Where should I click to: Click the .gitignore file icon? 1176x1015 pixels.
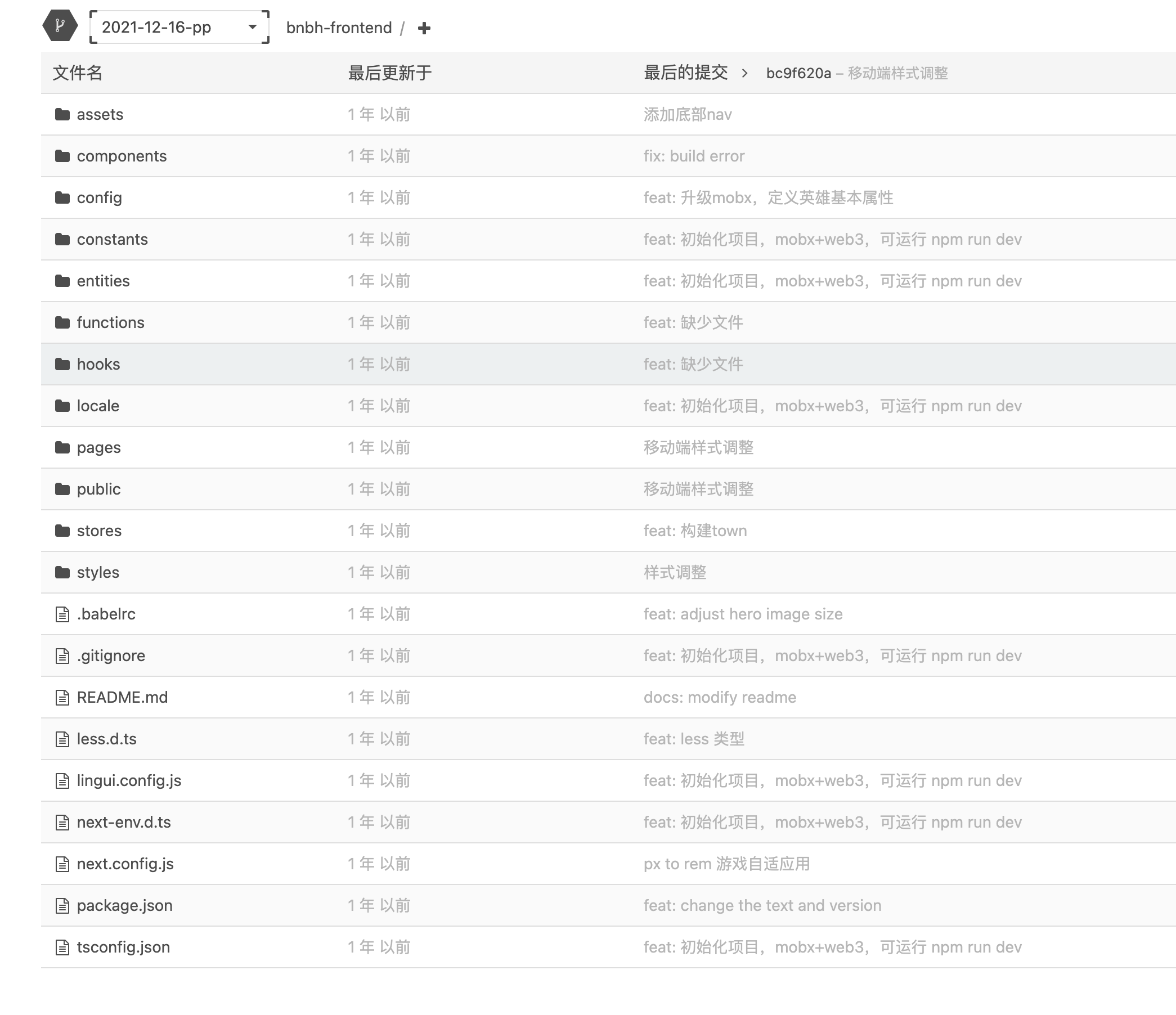coord(62,655)
